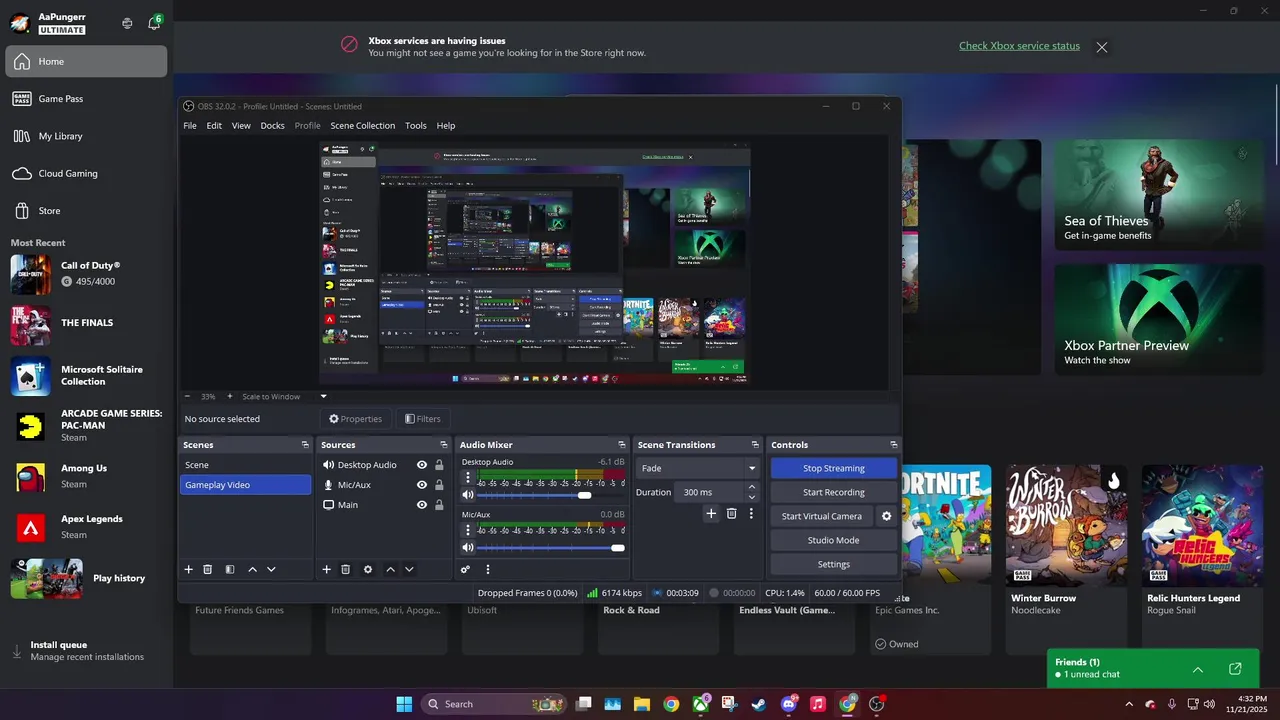This screenshot has height=720, width=1280.
Task: Open source properties gear in Sources toolbar
Action: pyautogui.click(x=368, y=569)
